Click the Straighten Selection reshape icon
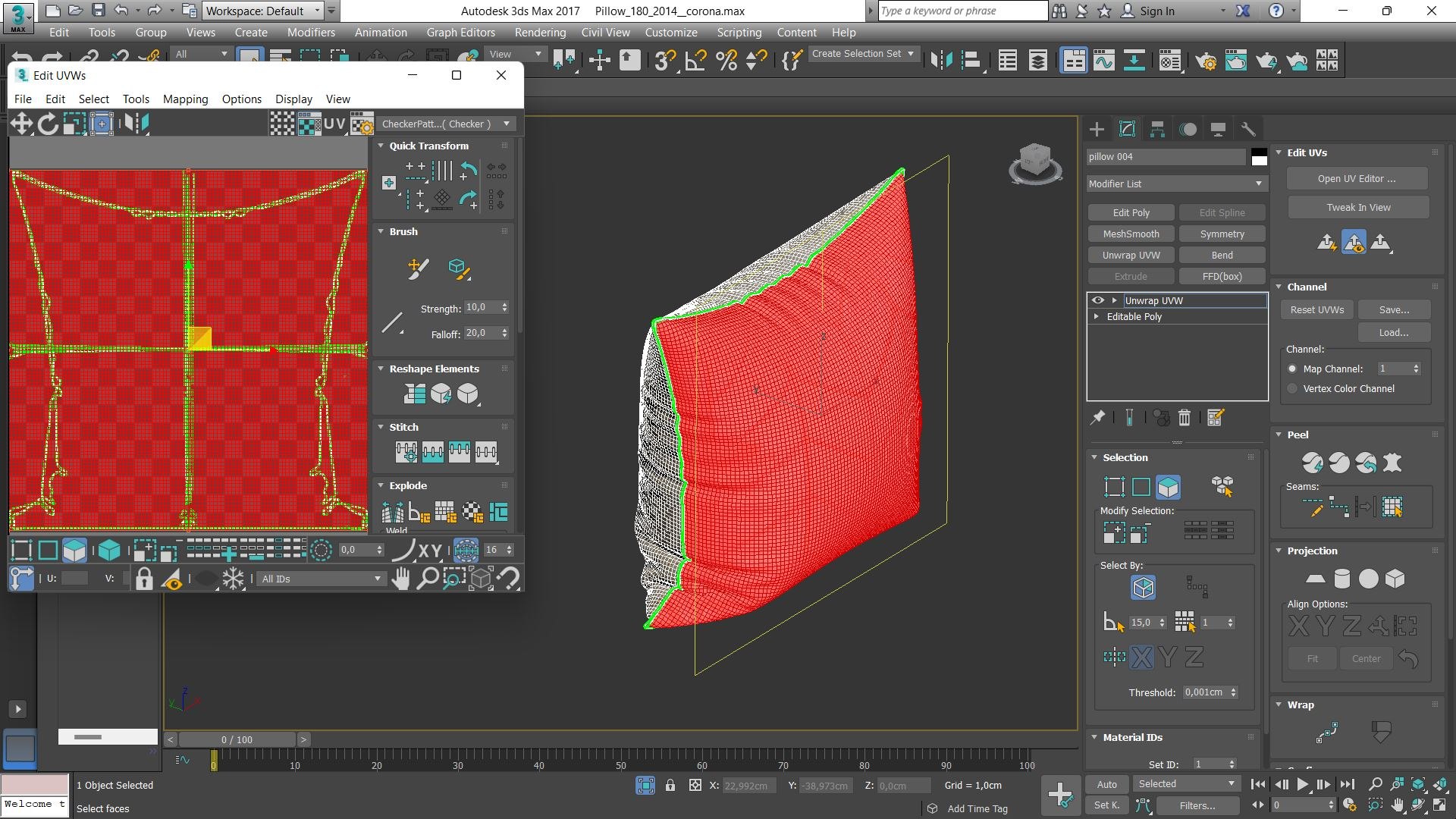This screenshot has height=819, width=1456. (415, 394)
